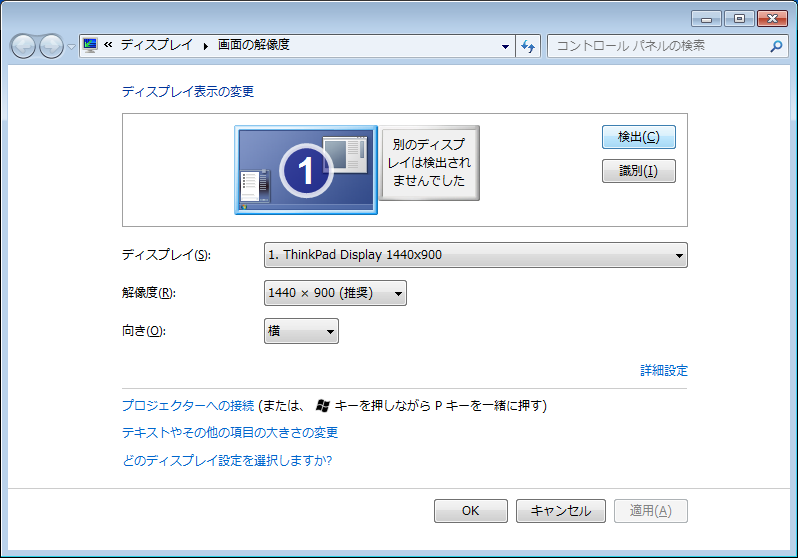
Task: Select the monitor 1 display thumbnail
Action: coord(305,170)
